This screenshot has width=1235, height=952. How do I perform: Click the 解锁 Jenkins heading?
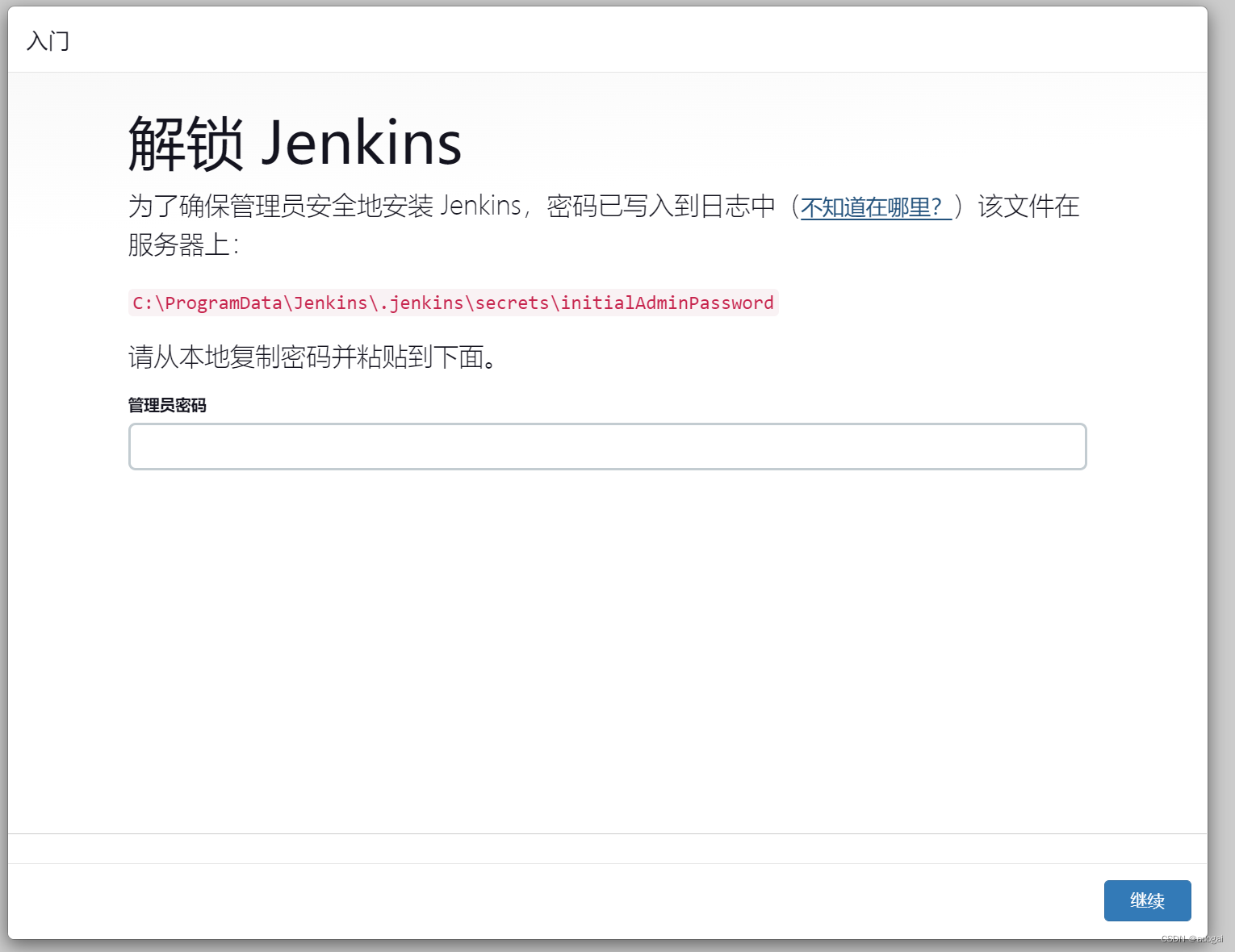[x=295, y=143]
